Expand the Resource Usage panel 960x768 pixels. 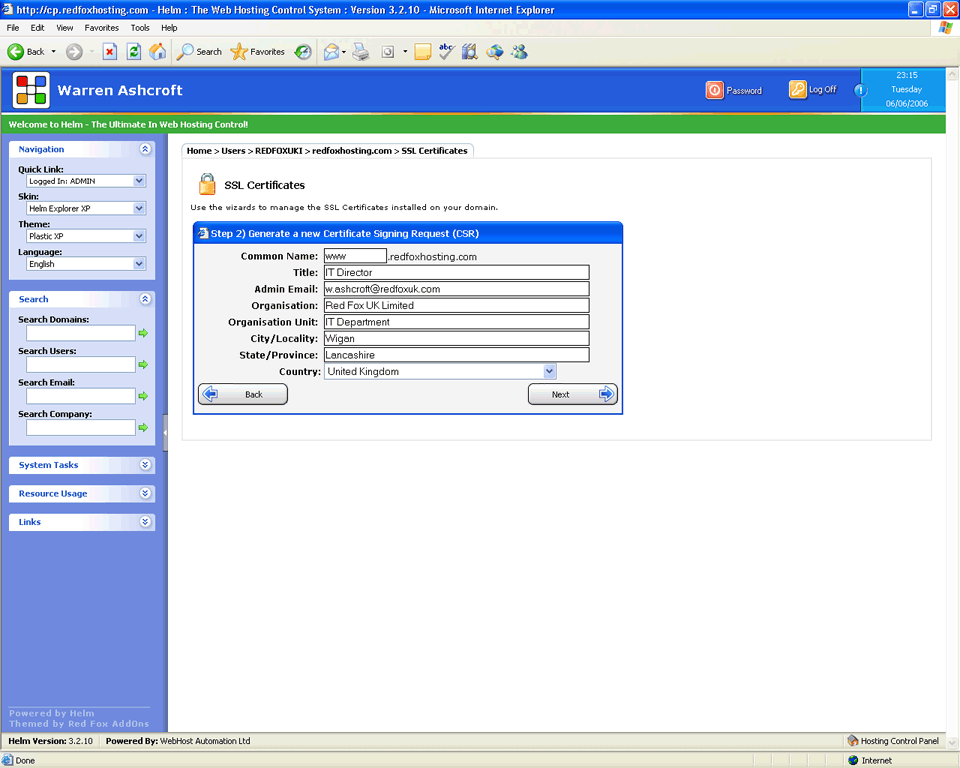[x=145, y=494]
